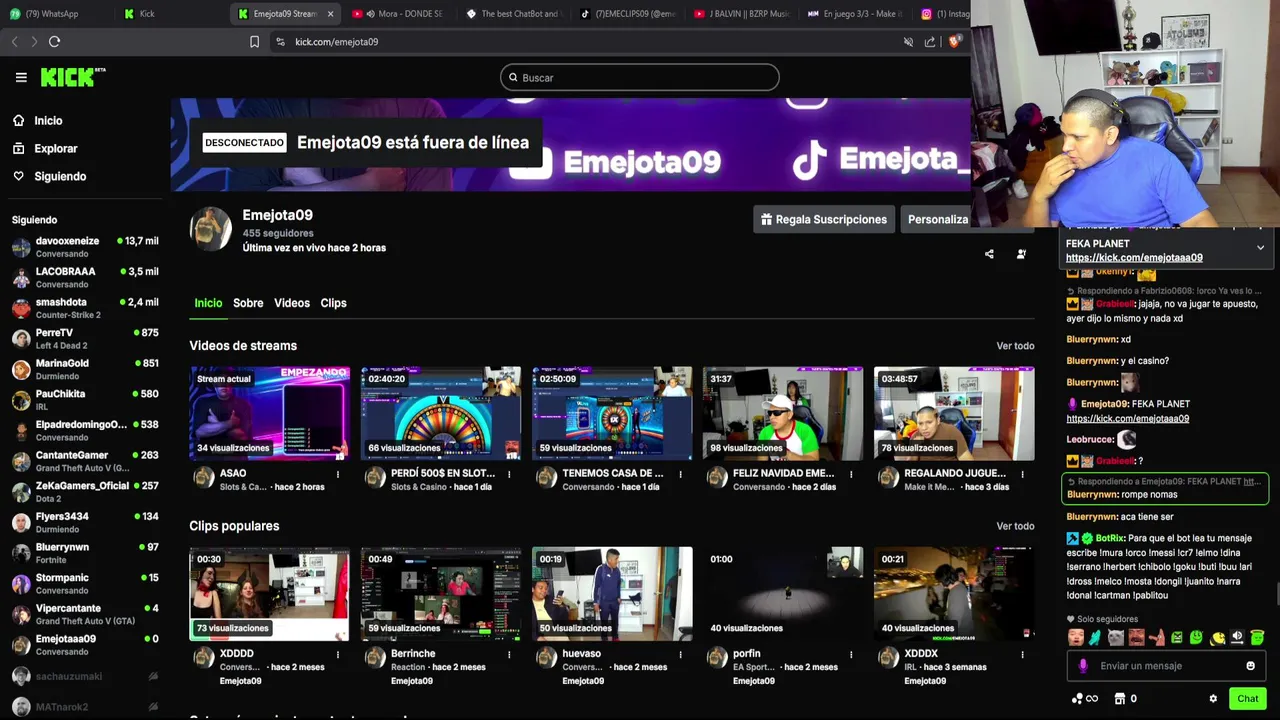Screen dimensions: 1280x720
Task: Open PauChikita channel in following list
Action: [x=85, y=400]
